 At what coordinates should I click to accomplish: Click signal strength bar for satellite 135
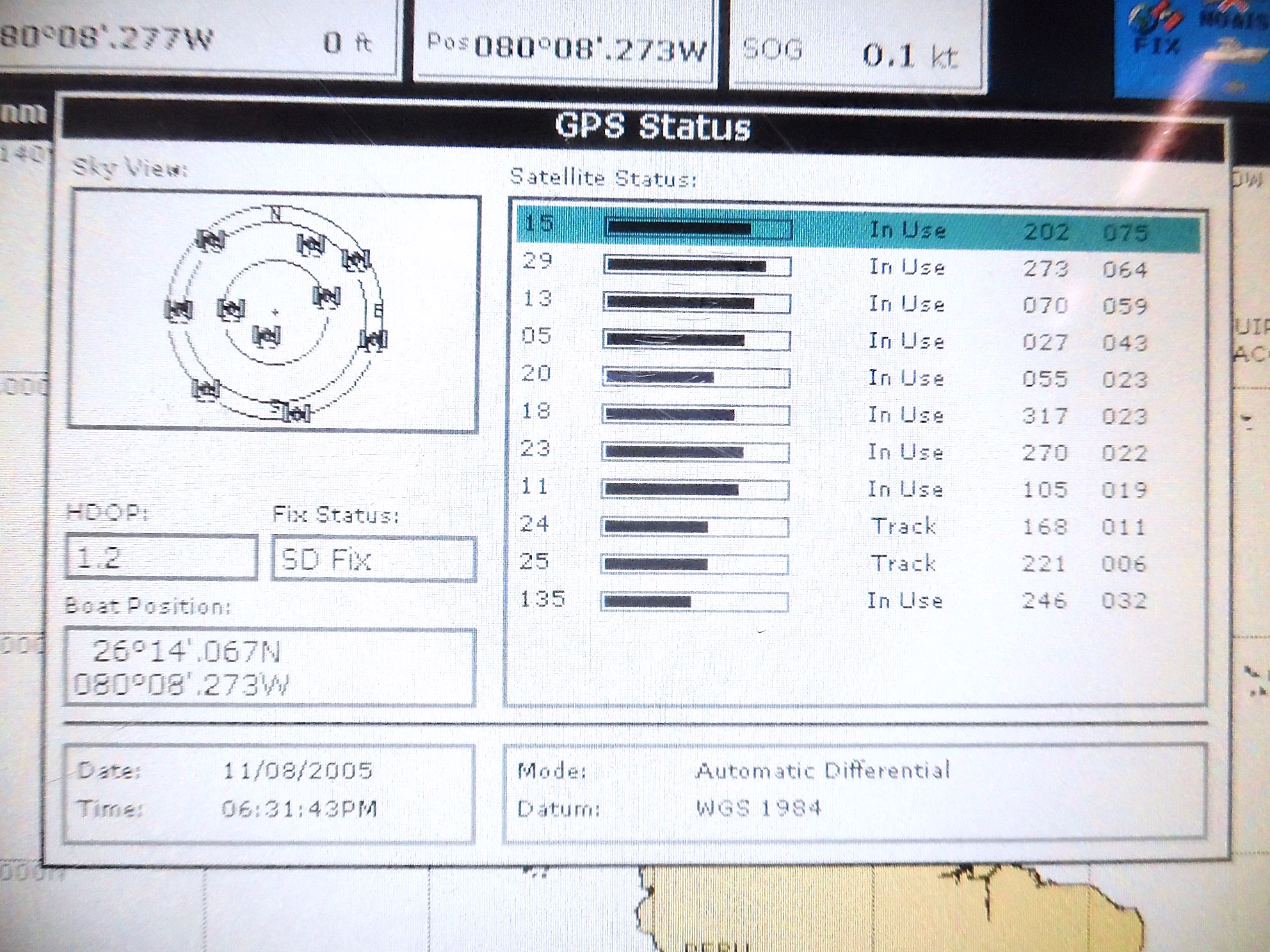(695, 601)
